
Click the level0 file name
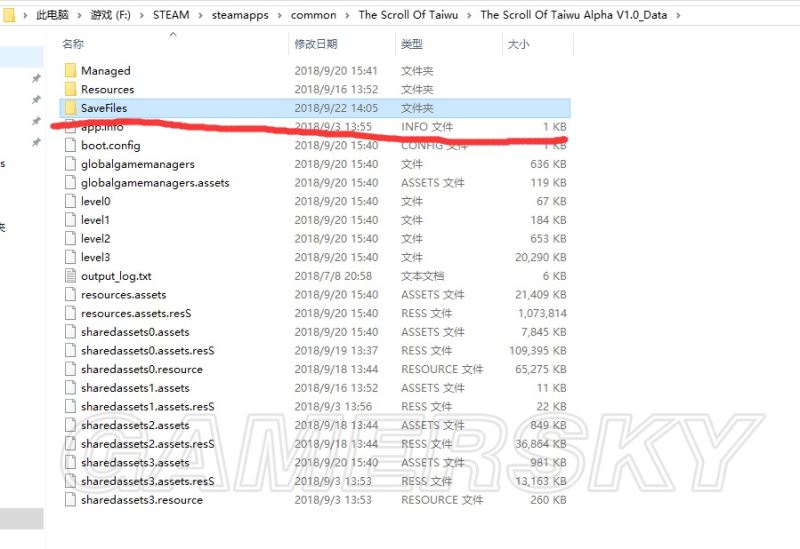click(x=95, y=201)
